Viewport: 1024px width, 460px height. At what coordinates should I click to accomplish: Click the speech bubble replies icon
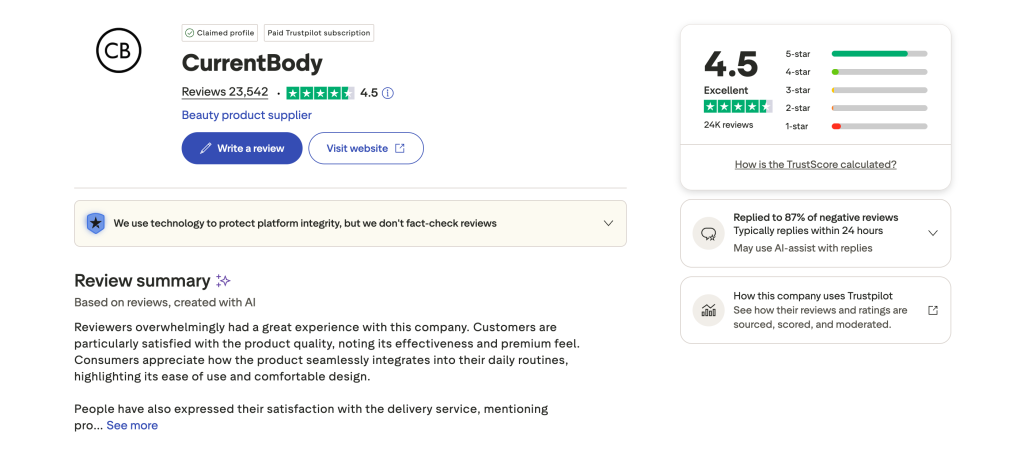click(x=708, y=233)
